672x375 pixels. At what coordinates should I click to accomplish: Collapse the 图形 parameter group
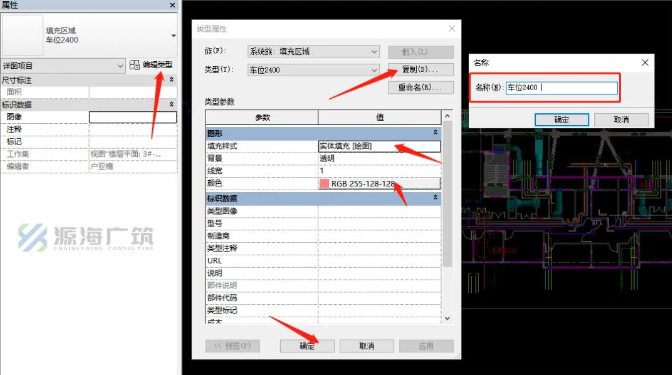click(x=435, y=133)
